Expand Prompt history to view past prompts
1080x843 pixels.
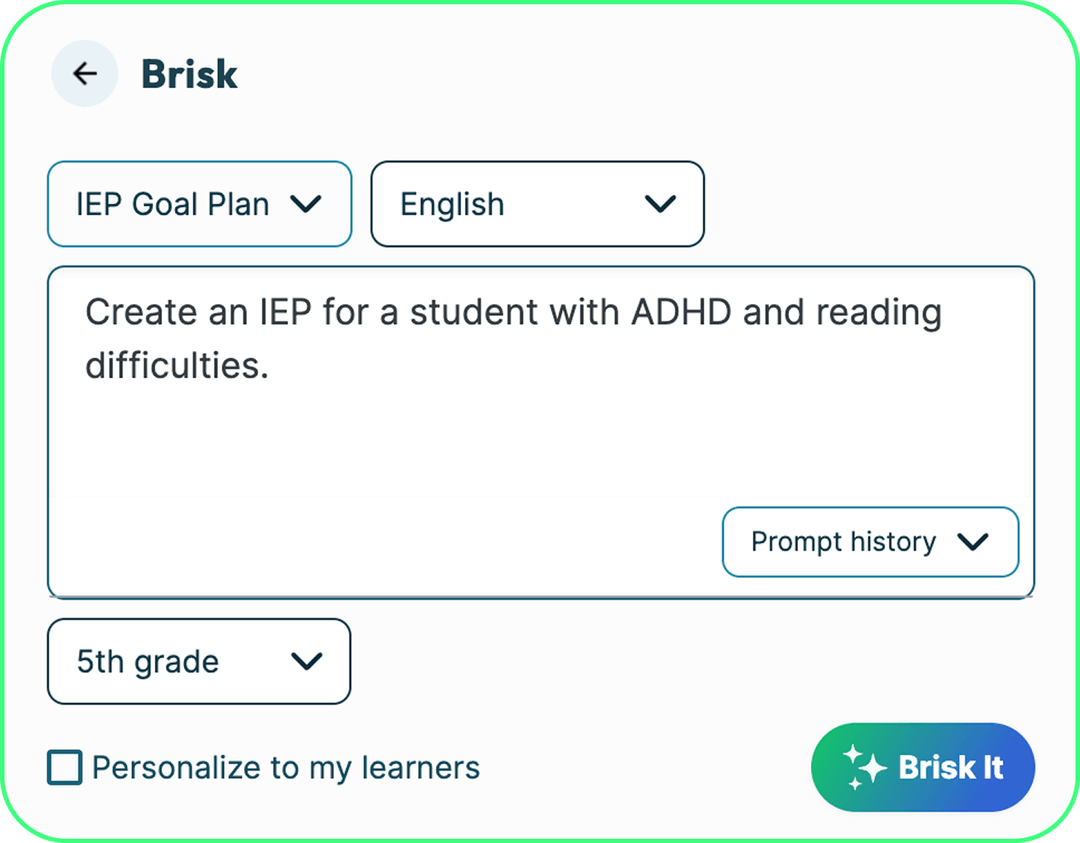click(869, 542)
